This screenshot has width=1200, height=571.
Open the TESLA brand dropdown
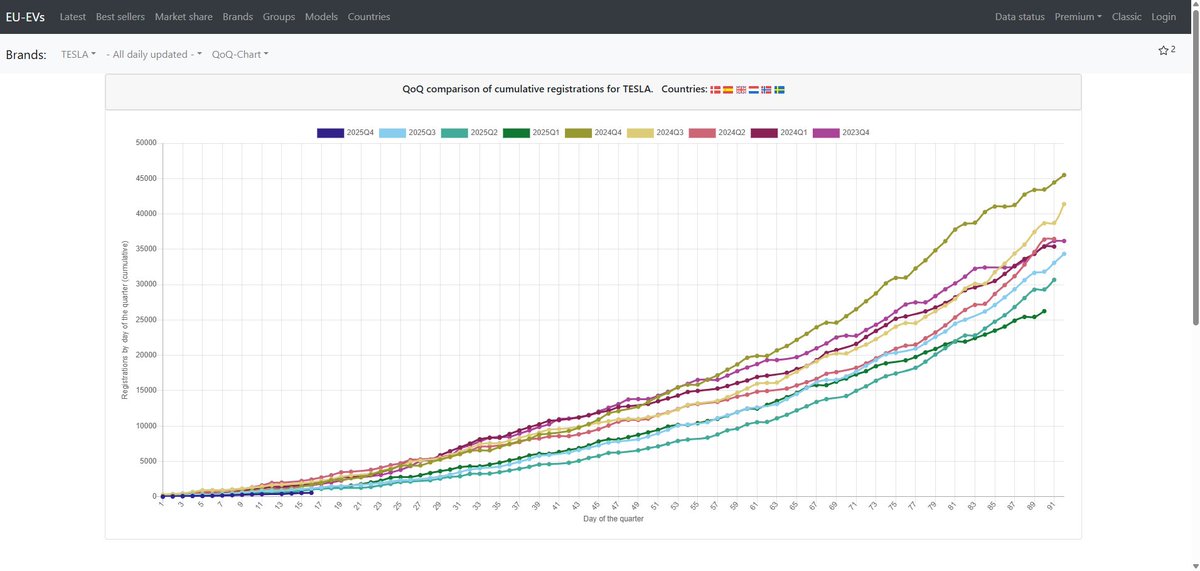(x=79, y=55)
